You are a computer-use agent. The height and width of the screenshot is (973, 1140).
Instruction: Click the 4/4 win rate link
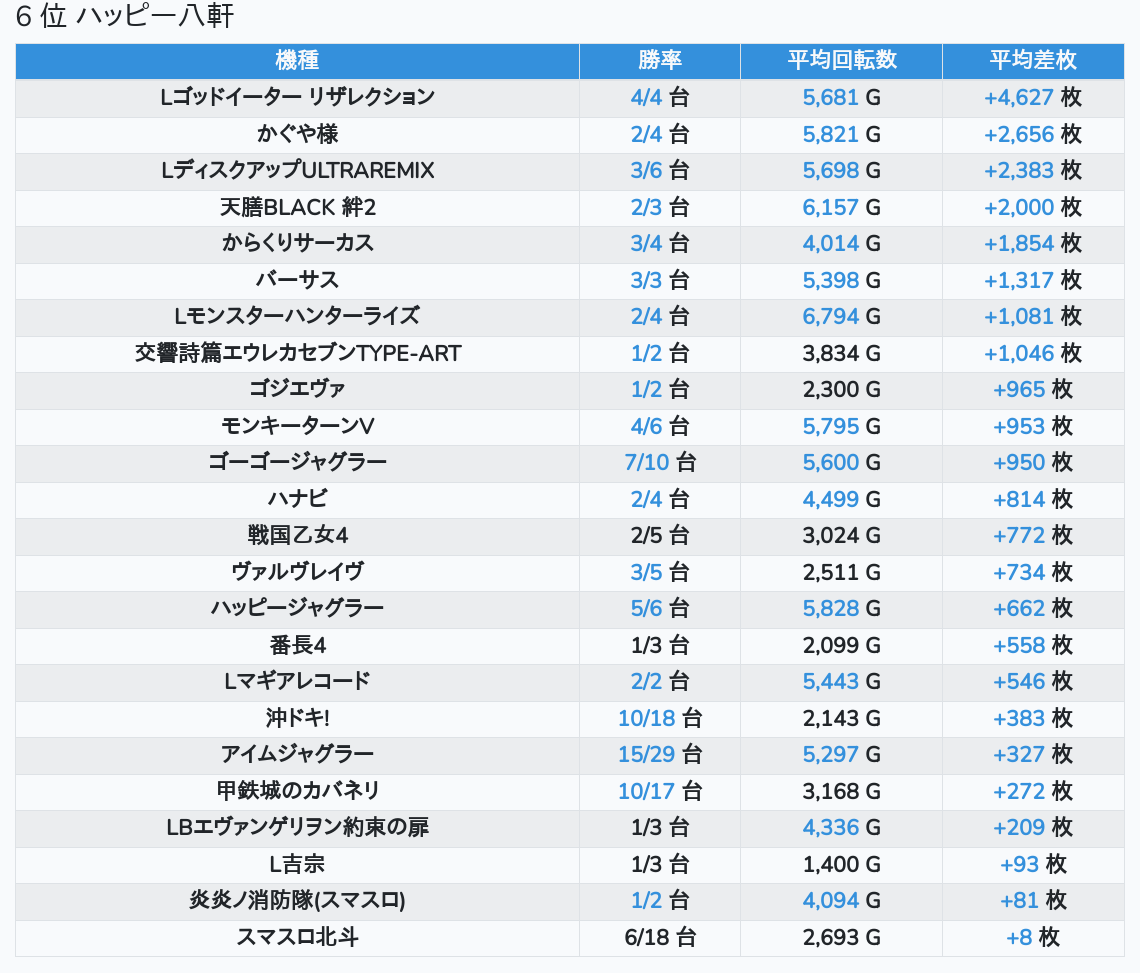[x=647, y=97]
